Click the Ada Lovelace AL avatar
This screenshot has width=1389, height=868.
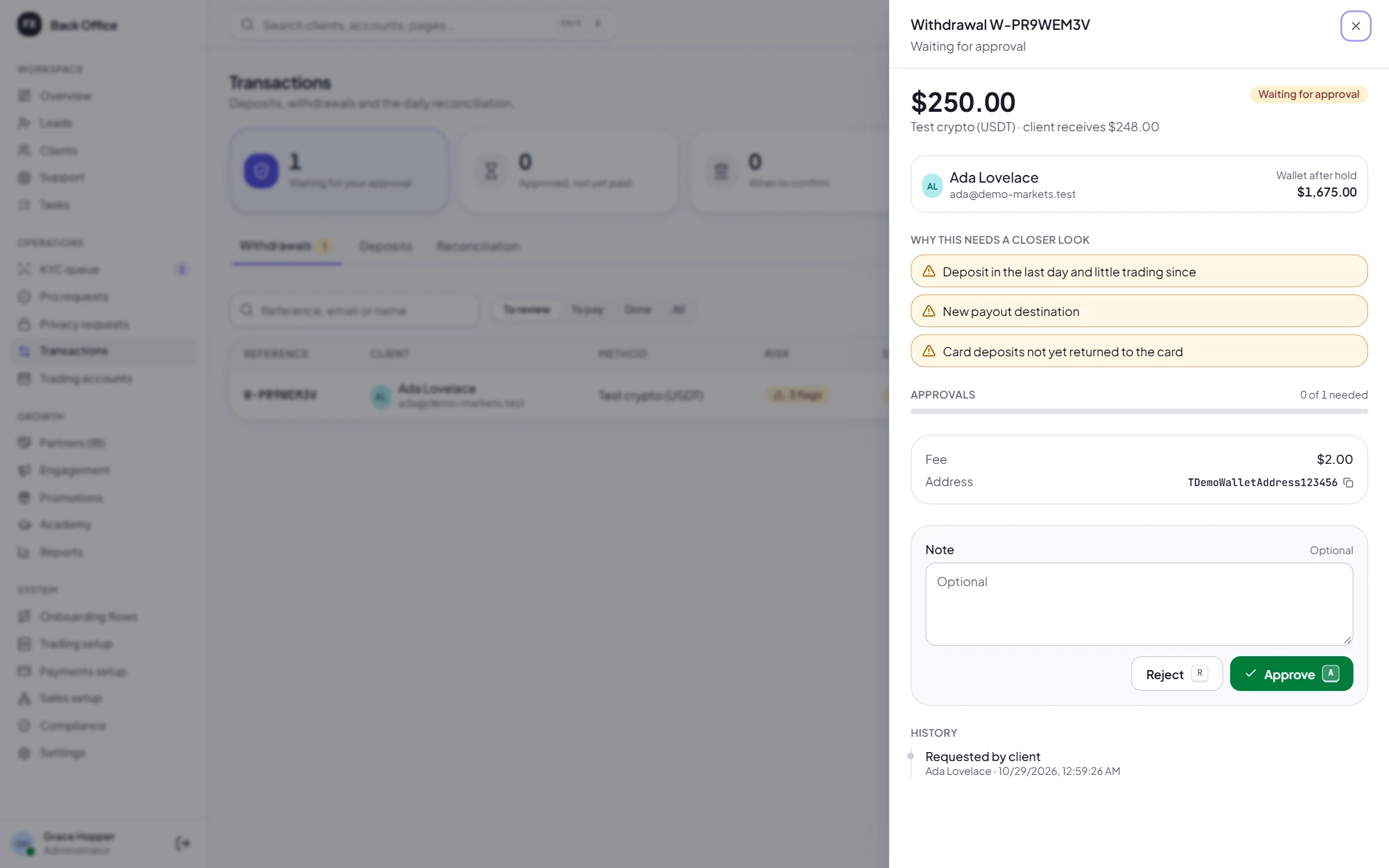click(932, 186)
